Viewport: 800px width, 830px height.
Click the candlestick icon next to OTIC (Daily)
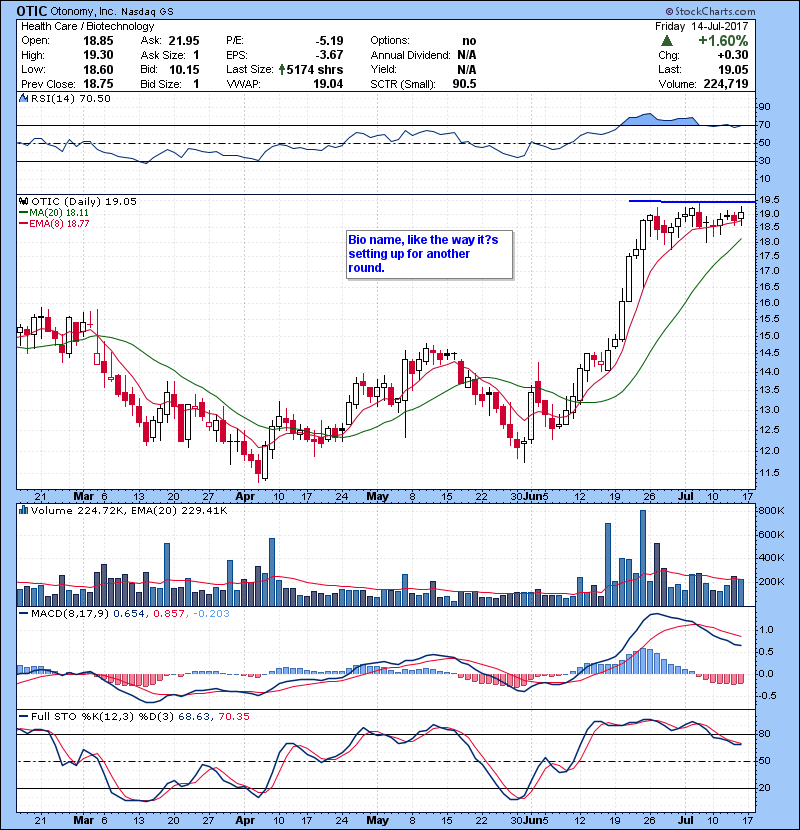pos(23,201)
